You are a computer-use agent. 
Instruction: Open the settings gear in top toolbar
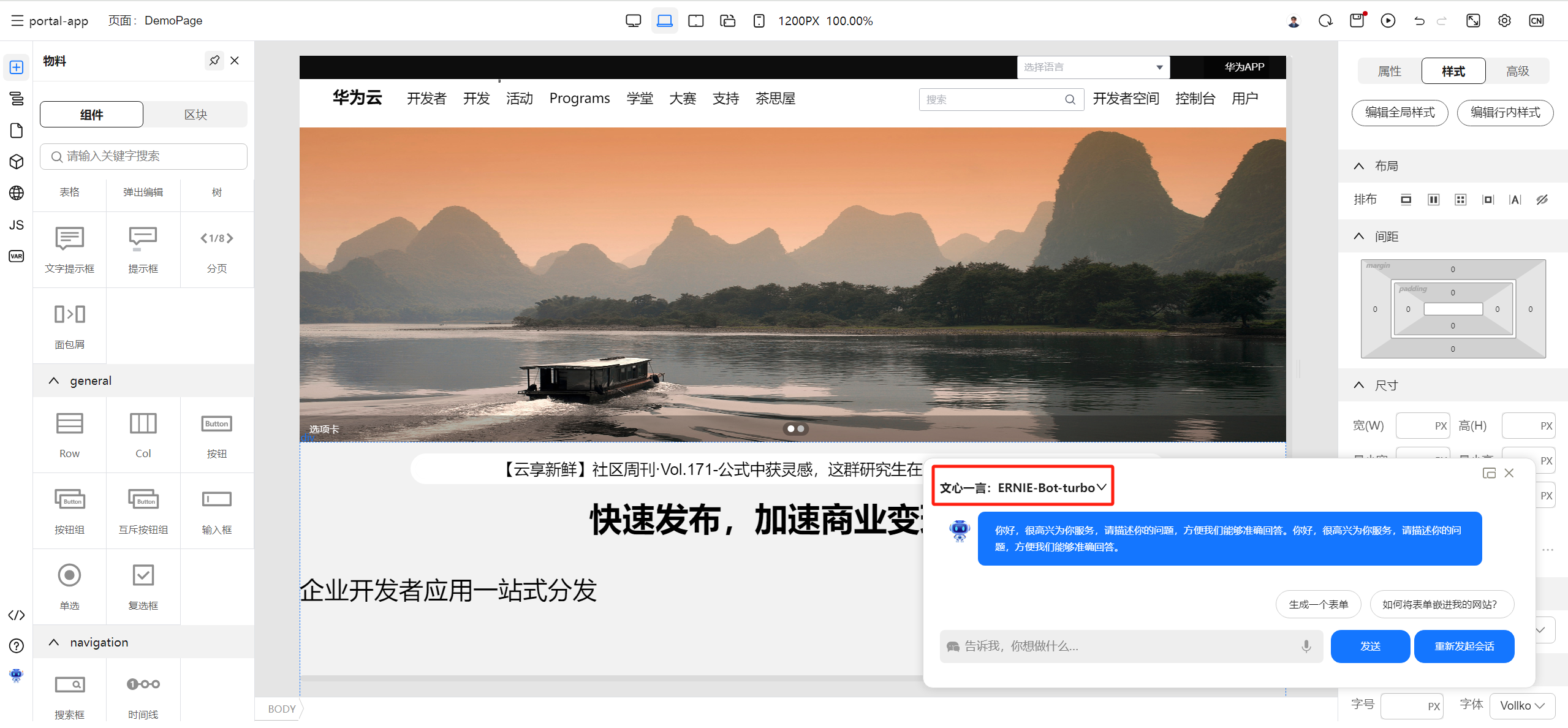(x=1504, y=21)
